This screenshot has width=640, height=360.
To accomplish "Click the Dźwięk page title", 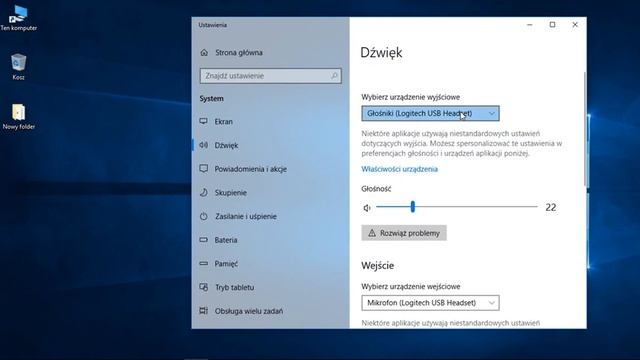I will [381, 53].
